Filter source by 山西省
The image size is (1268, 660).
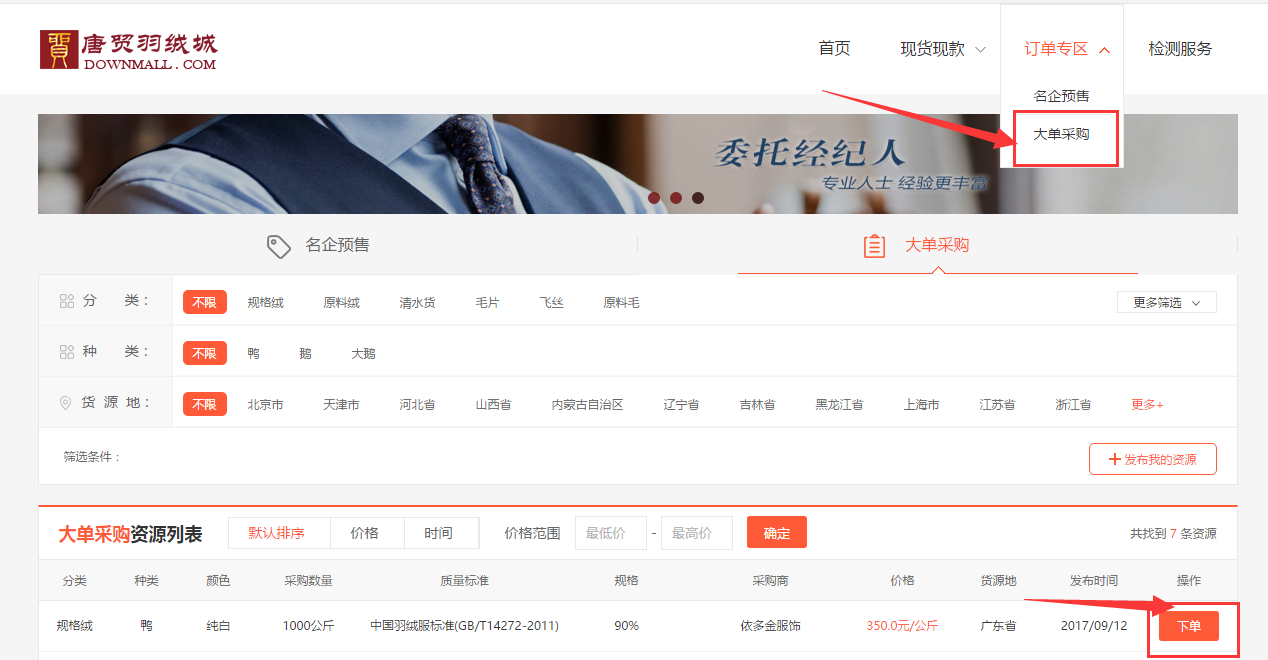tap(494, 404)
